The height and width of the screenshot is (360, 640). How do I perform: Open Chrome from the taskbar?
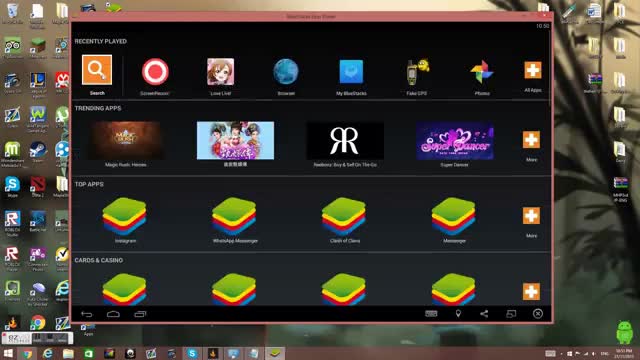pos(28,353)
